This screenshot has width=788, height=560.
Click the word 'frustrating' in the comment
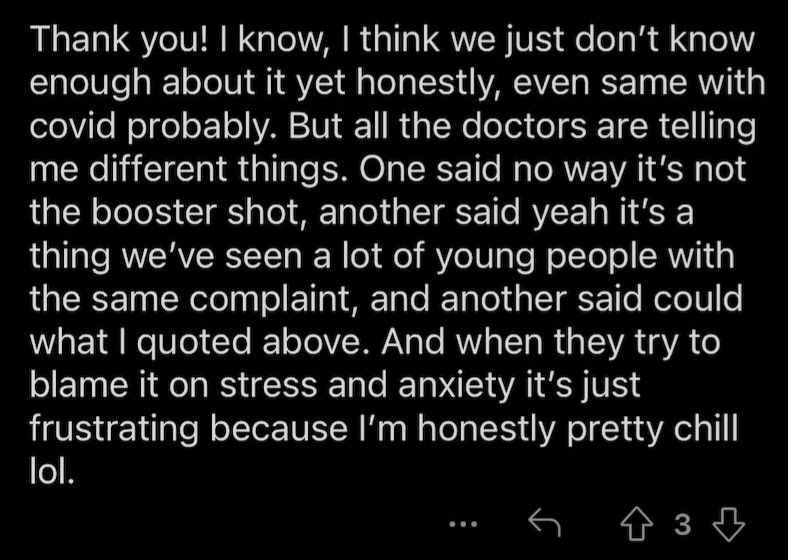(x=114, y=429)
